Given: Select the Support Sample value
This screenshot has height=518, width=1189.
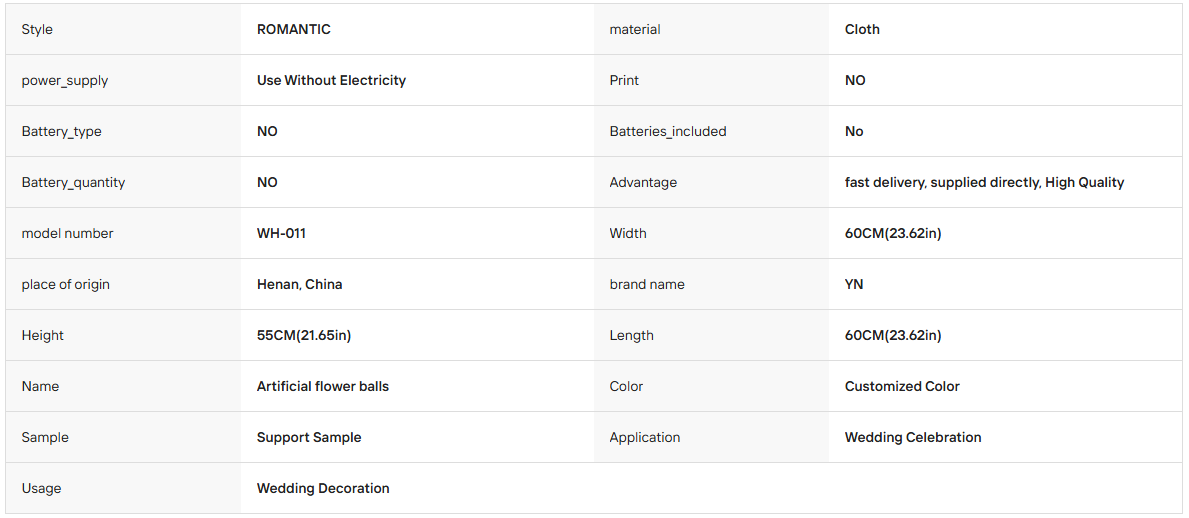Looking at the screenshot, I should coord(309,438).
